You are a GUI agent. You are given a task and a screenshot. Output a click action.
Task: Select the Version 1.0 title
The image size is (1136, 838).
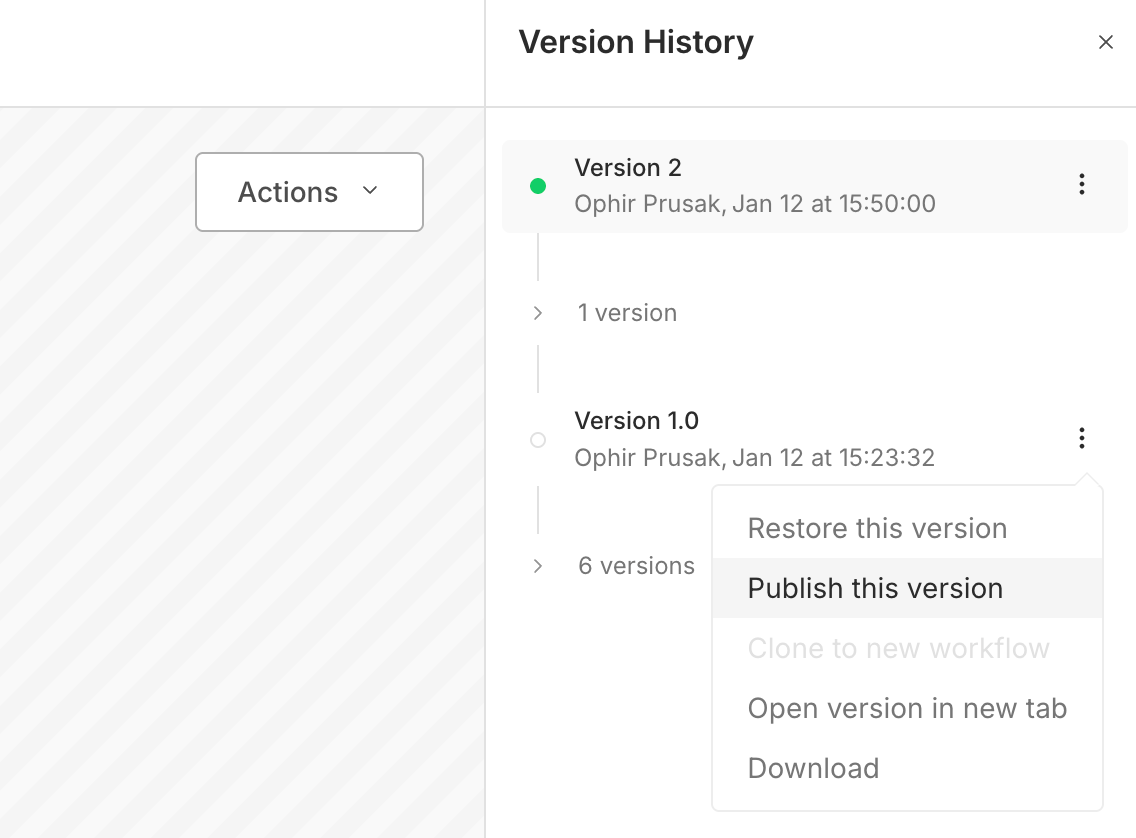[636, 420]
